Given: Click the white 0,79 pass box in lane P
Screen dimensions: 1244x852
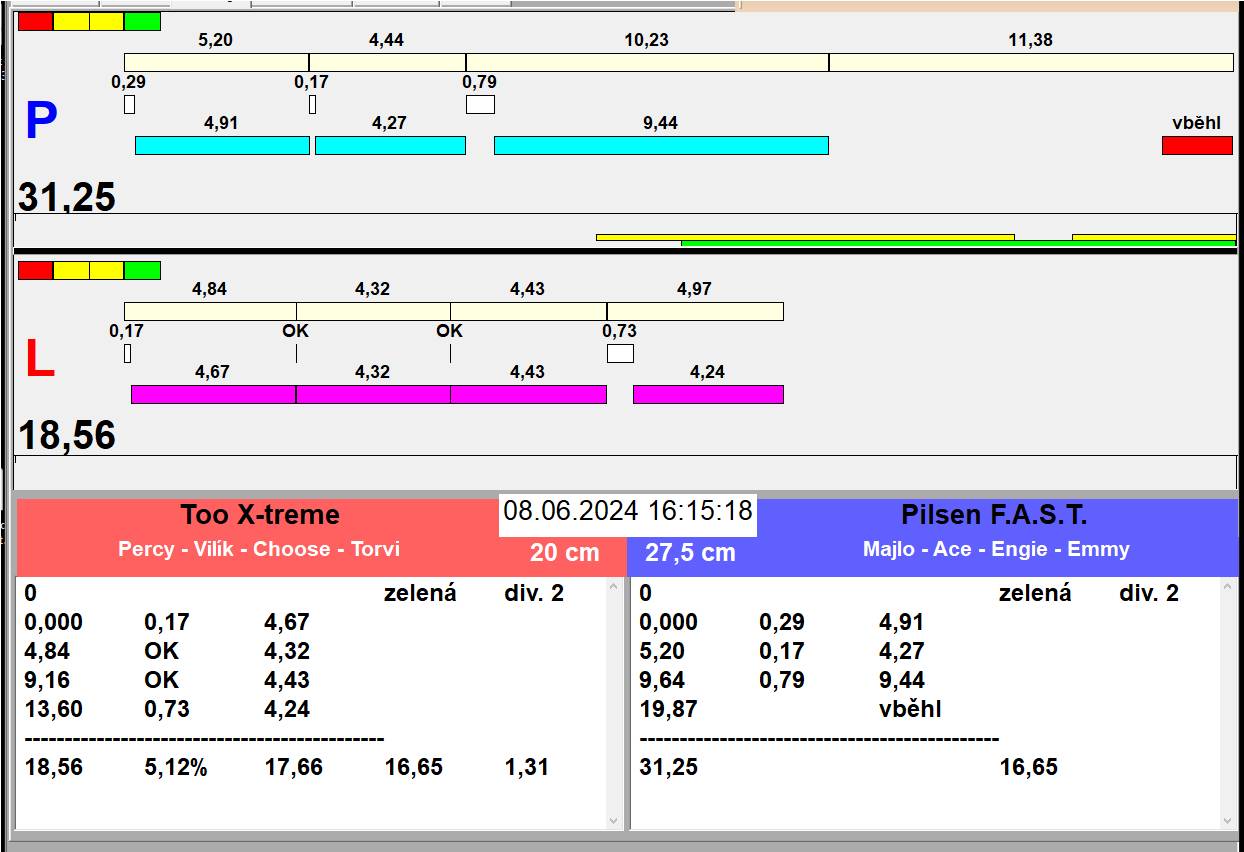Looking at the screenshot, I should 480,104.
